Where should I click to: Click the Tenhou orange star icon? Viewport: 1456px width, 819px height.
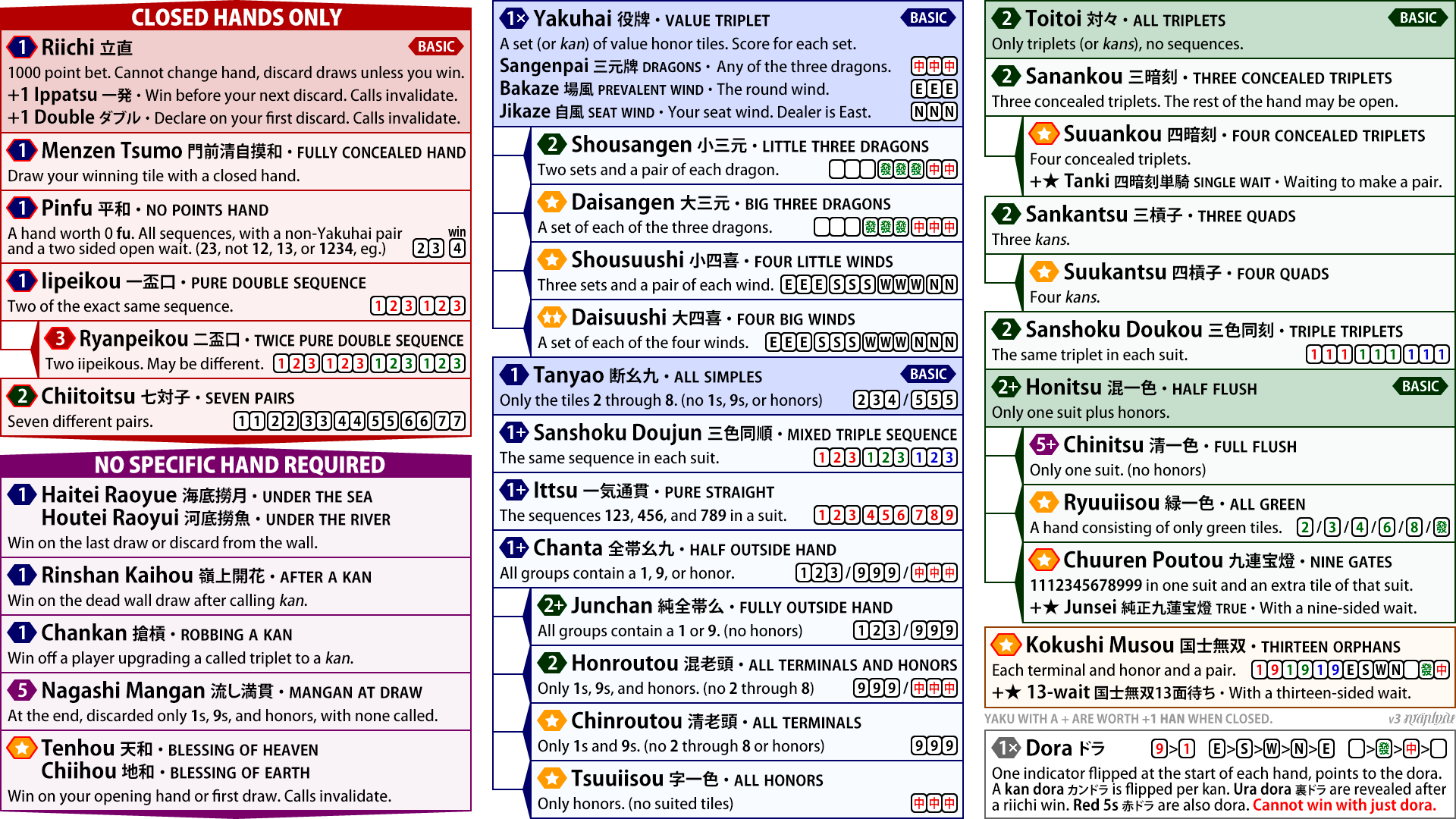(x=22, y=748)
